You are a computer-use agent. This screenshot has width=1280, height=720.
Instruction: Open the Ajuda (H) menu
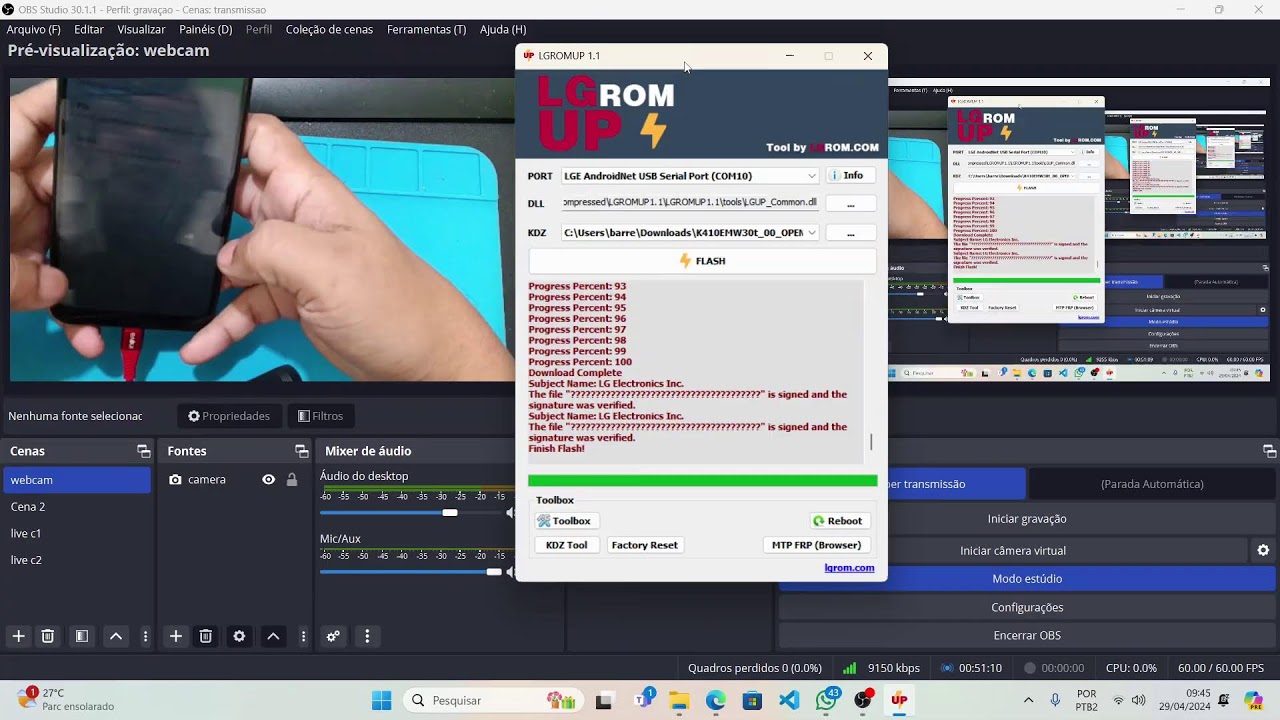click(503, 29)
